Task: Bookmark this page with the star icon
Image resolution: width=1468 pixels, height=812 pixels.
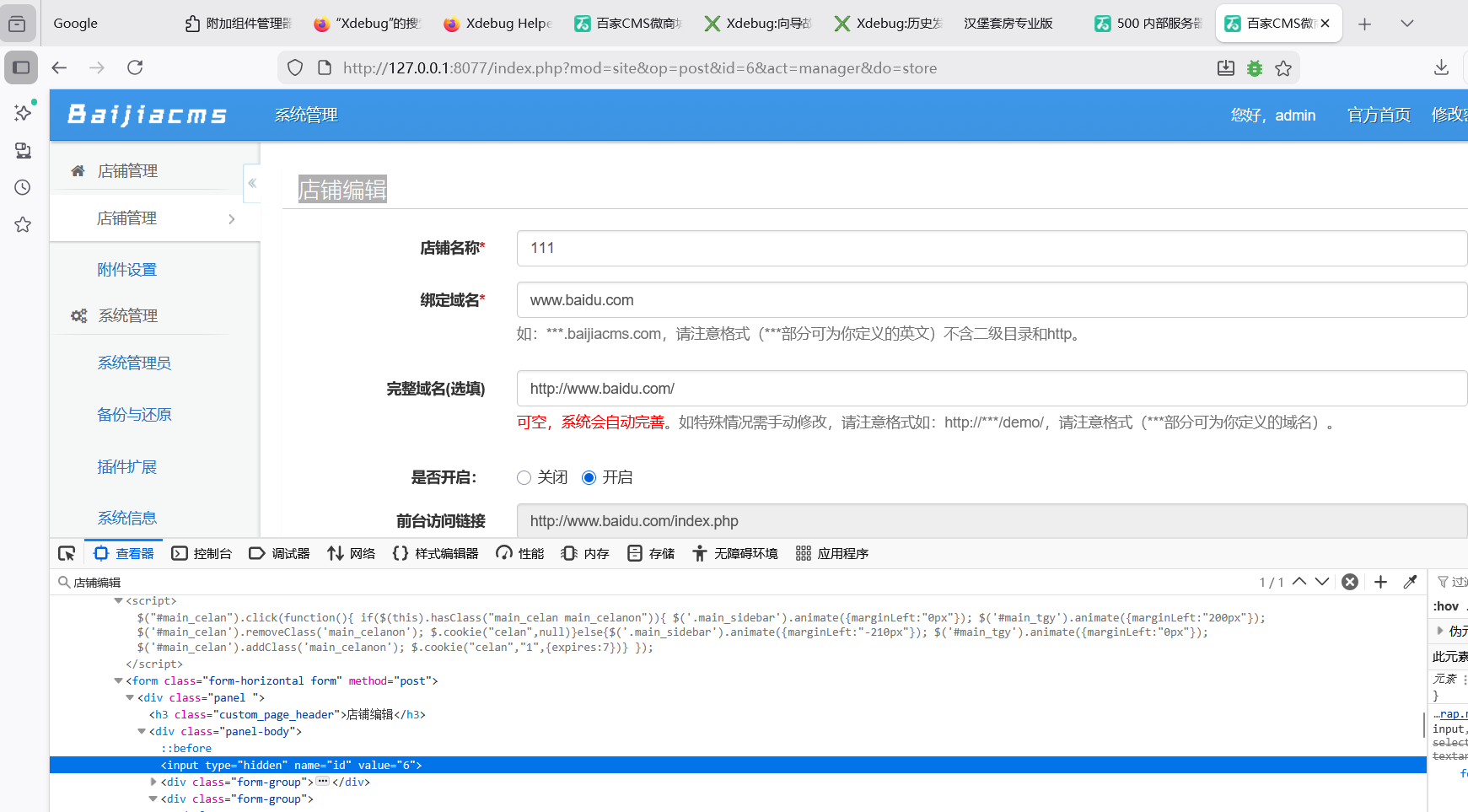Action: click(1283, 68)
